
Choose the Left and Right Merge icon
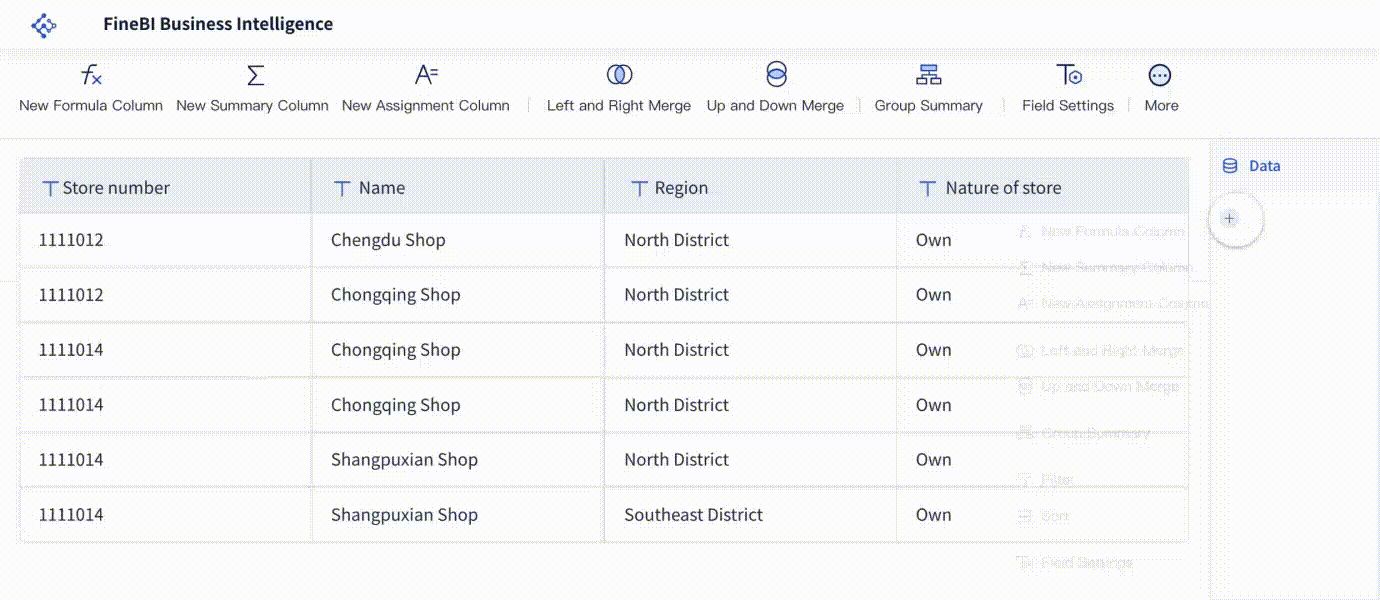[x=619, y=75]
